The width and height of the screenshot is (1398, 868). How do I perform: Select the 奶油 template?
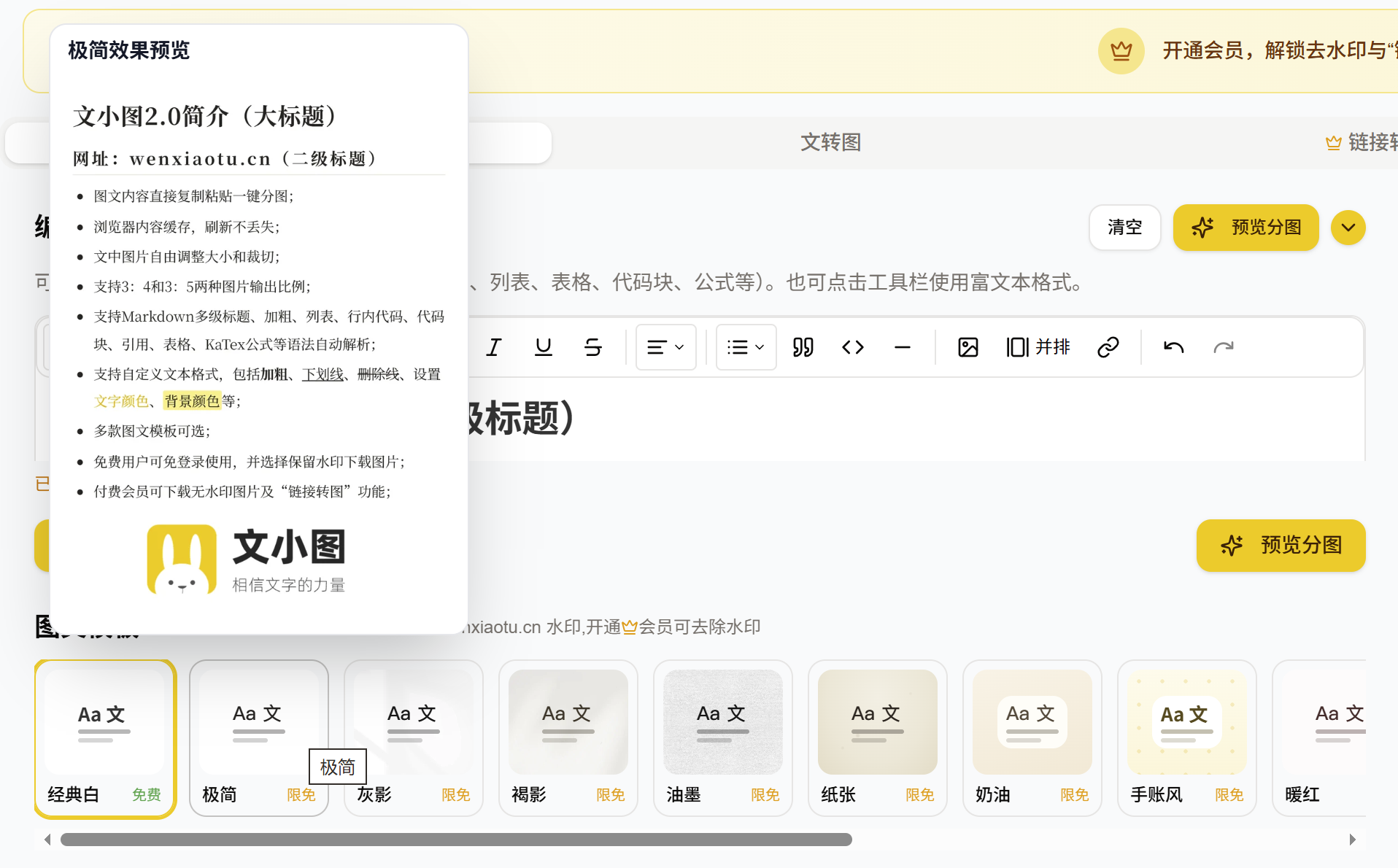tap(1032, 739)
